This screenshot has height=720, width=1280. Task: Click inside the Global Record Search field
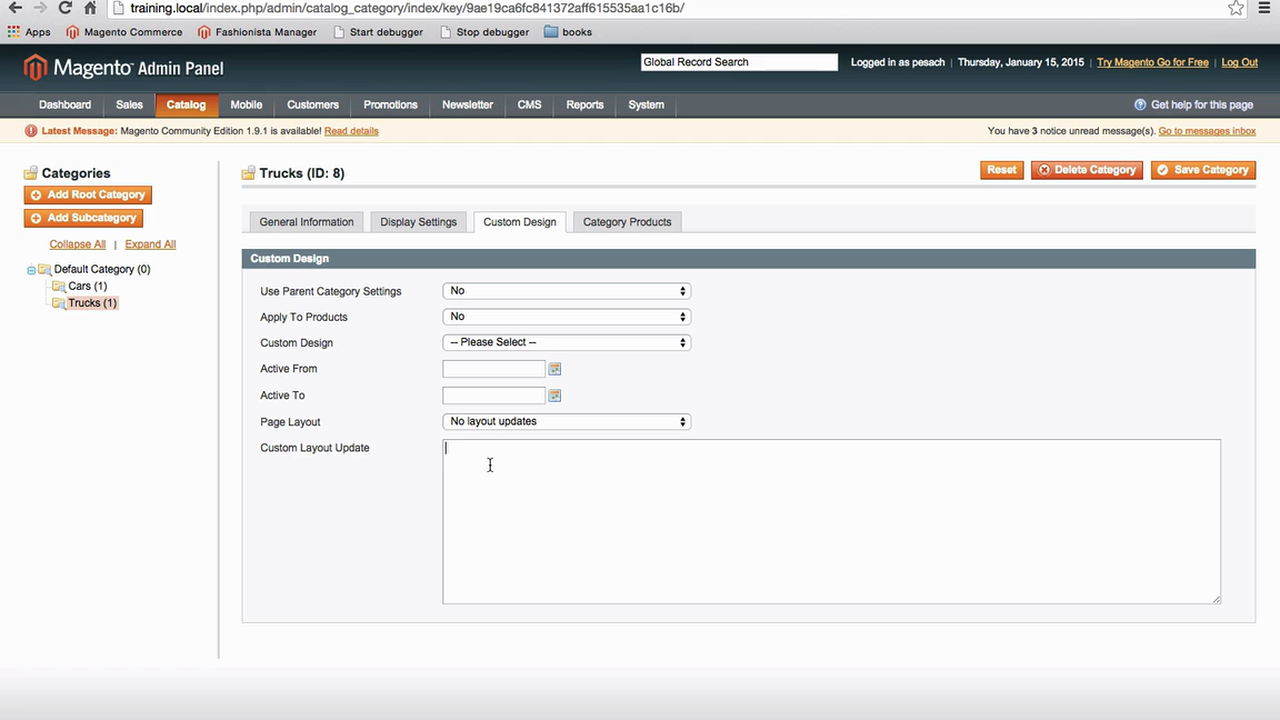point(738,62)
